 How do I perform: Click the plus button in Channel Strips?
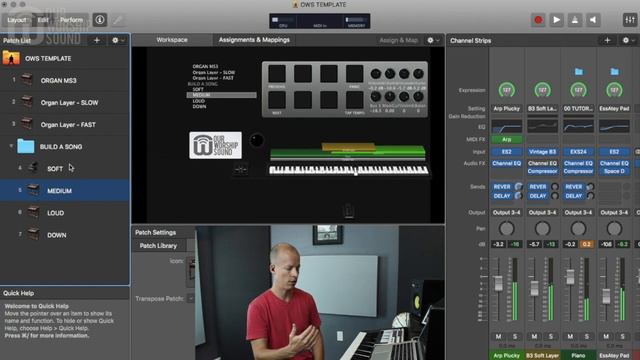pos(607,40)
